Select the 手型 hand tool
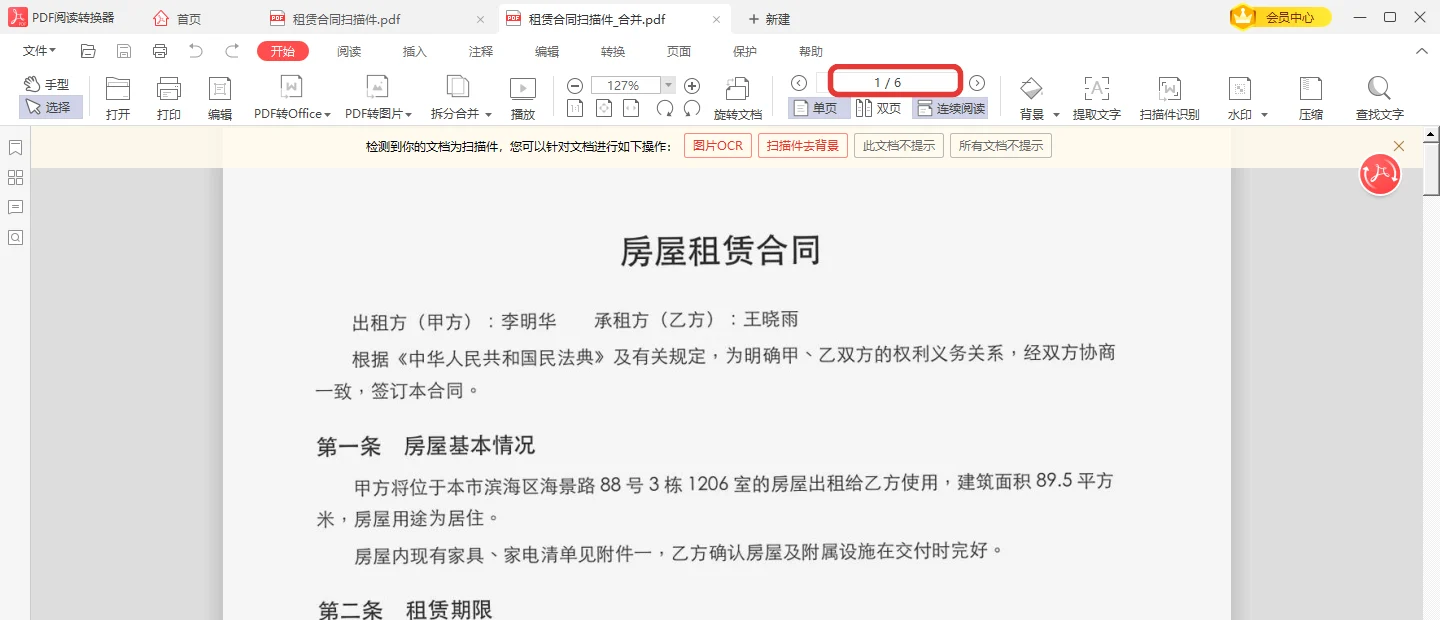This screenshot has width=1440, height=620. 47,85
